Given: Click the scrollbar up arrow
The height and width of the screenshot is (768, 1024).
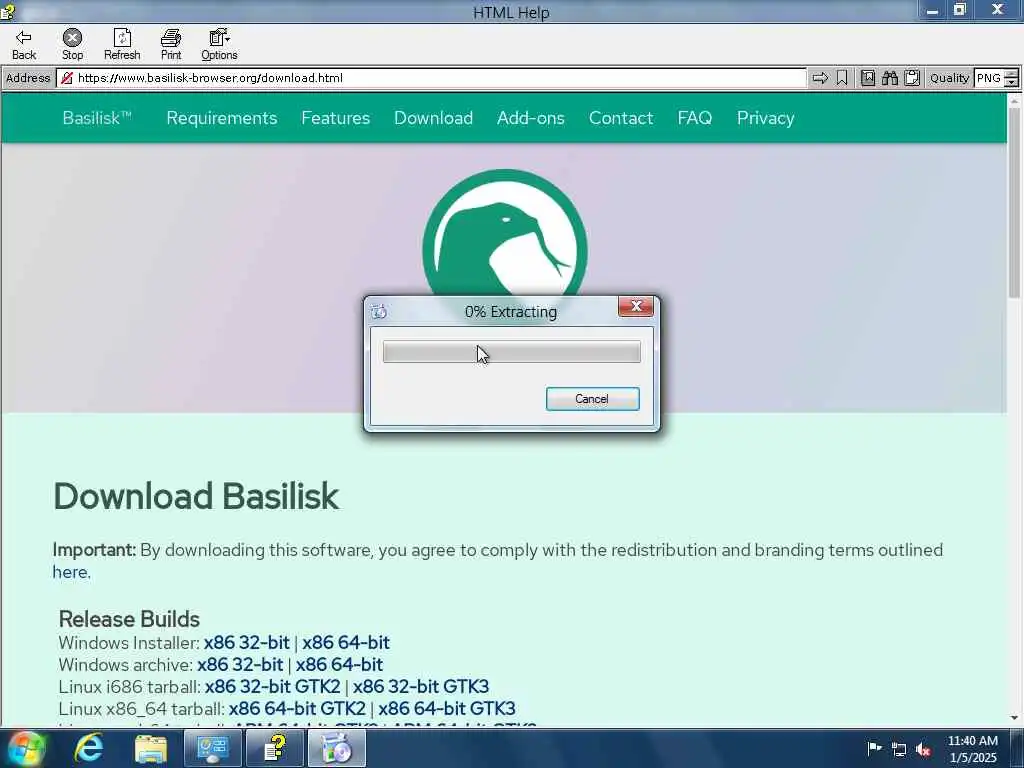Looking at the screenshot, I should (x=1014, y=101).
